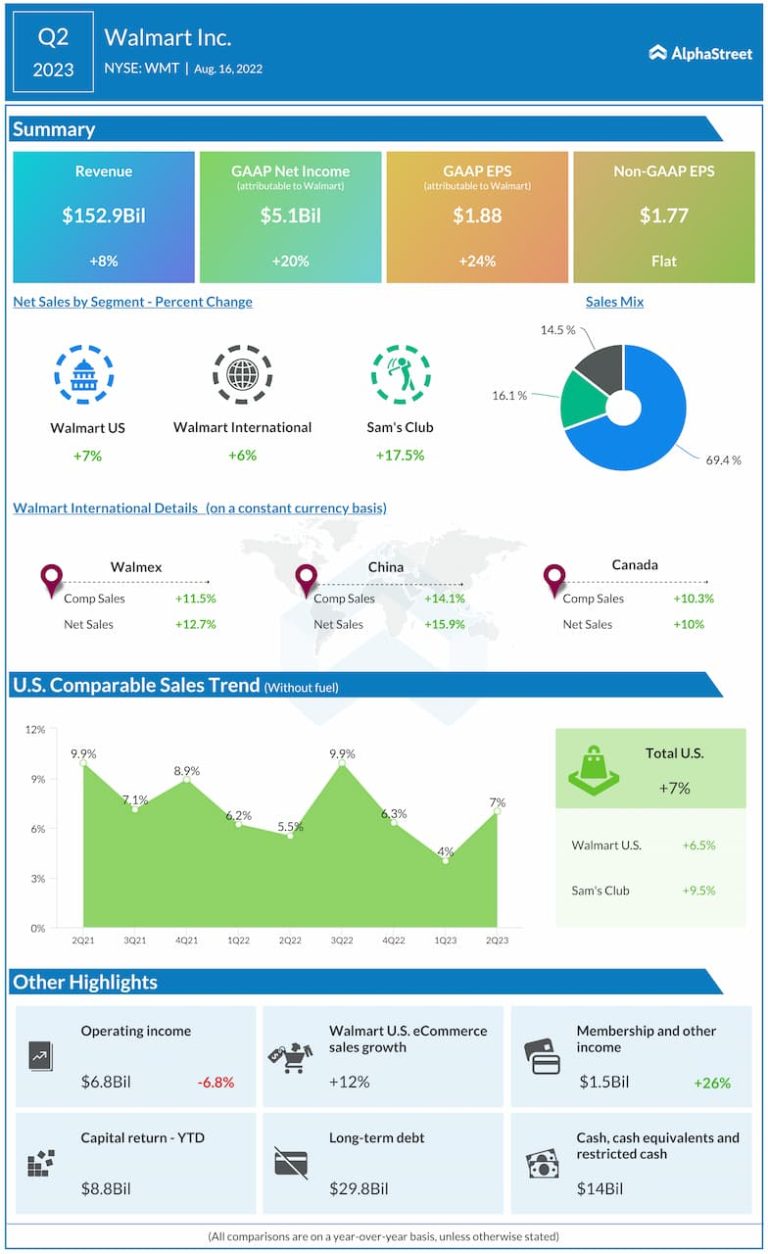Click the Long-term debt crossed card icon

coord(291,1162)
